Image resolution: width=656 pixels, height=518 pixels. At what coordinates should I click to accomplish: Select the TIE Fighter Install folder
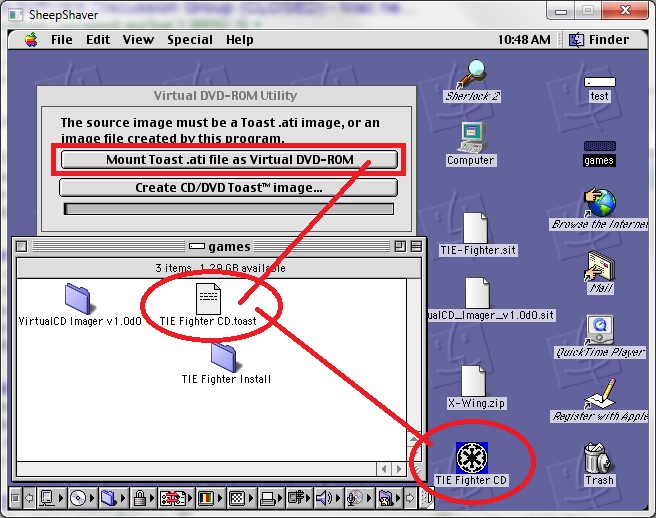(226, 363)
